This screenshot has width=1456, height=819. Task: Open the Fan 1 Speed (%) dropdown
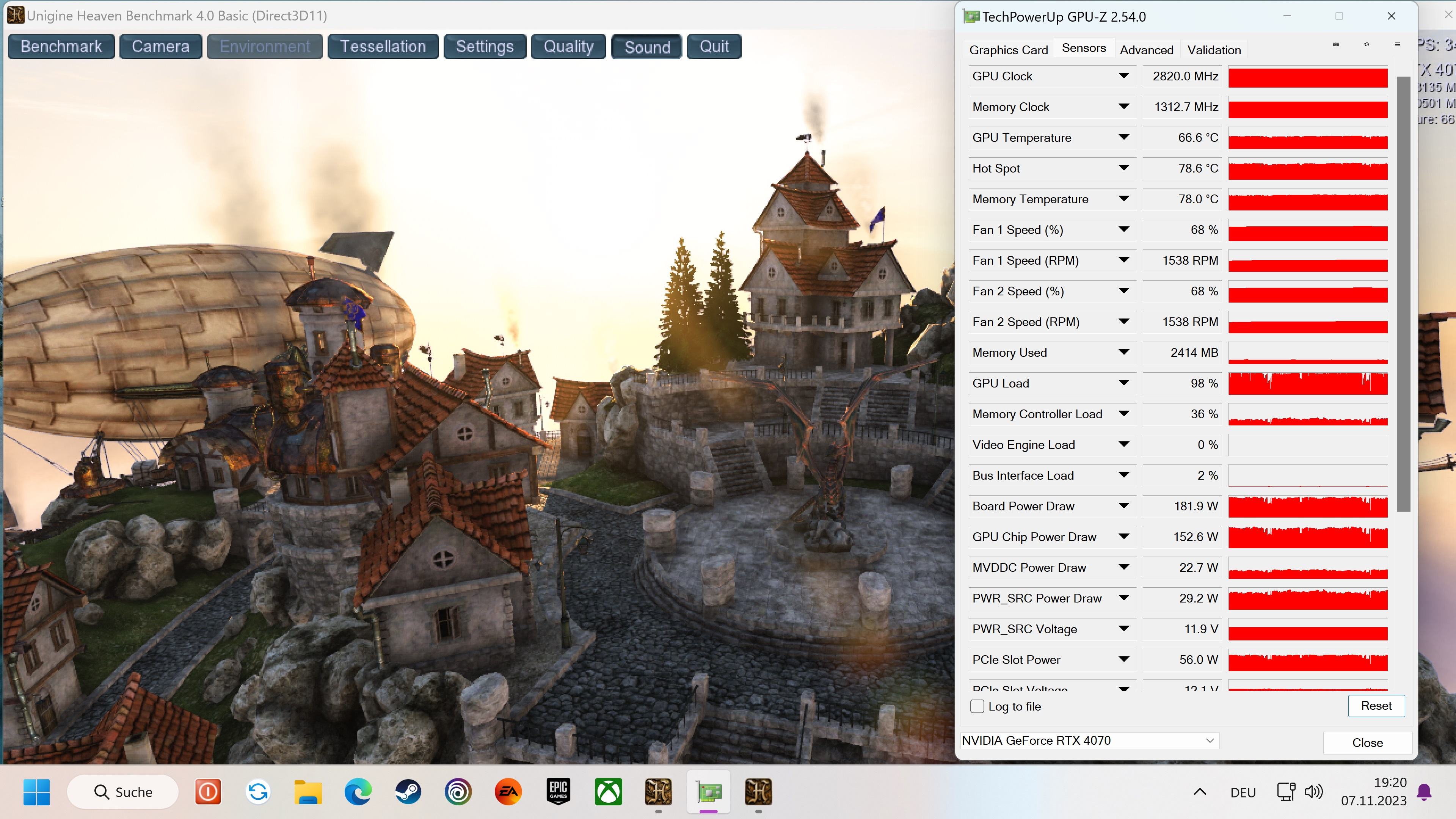(1123, 229)
